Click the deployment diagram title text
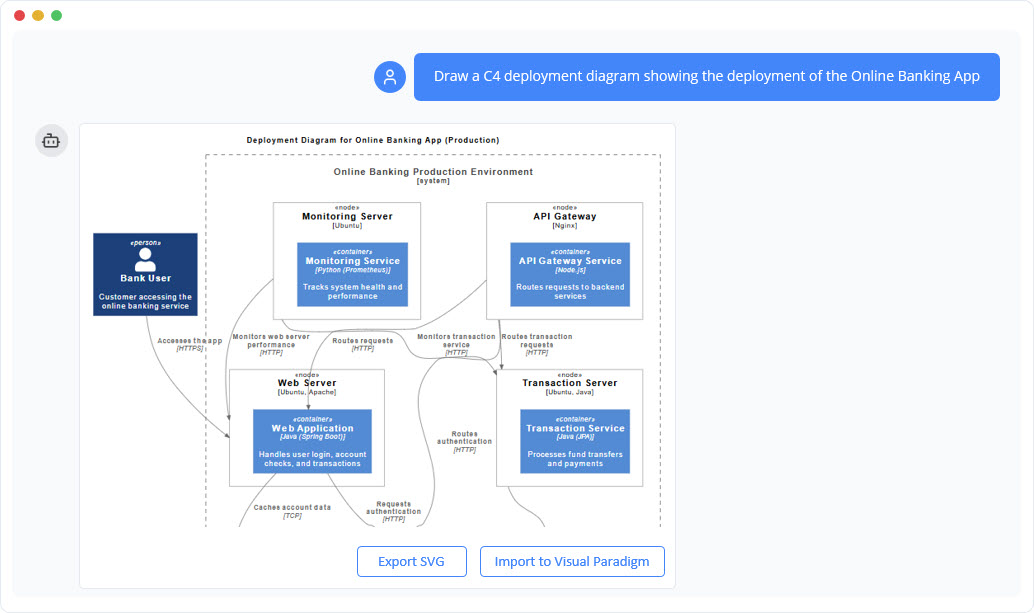This screenshot has height=613, width=1034. (x=373, y=140)
